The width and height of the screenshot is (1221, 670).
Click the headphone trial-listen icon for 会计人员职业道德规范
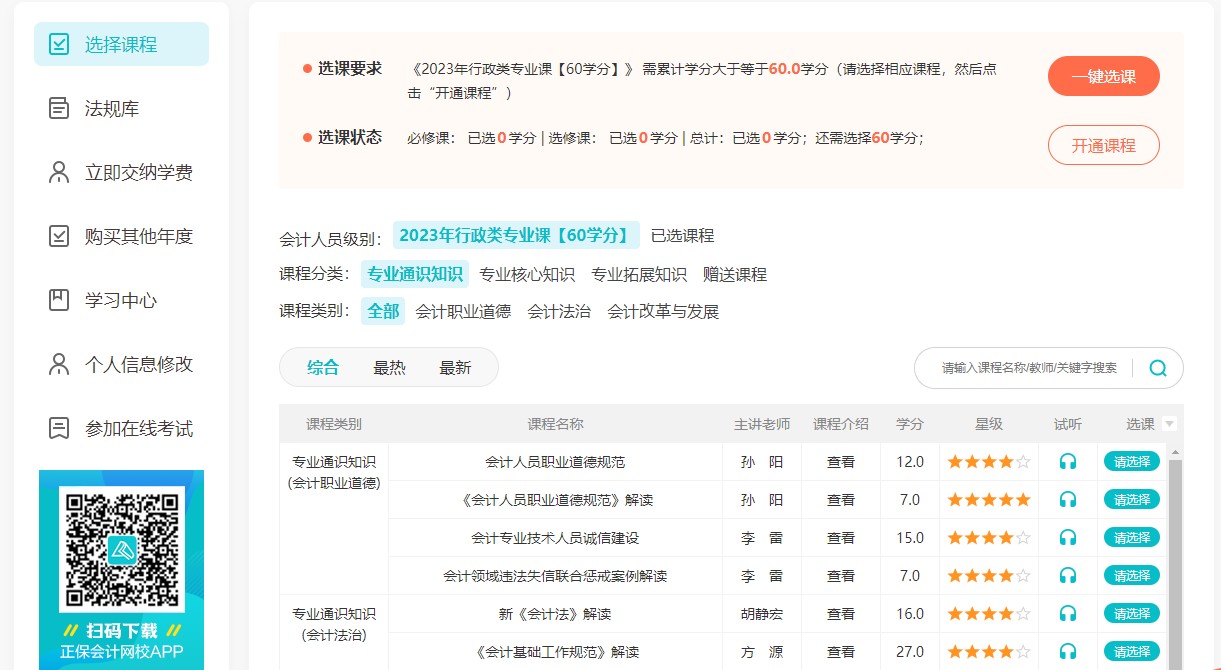tap(1068, 462)
